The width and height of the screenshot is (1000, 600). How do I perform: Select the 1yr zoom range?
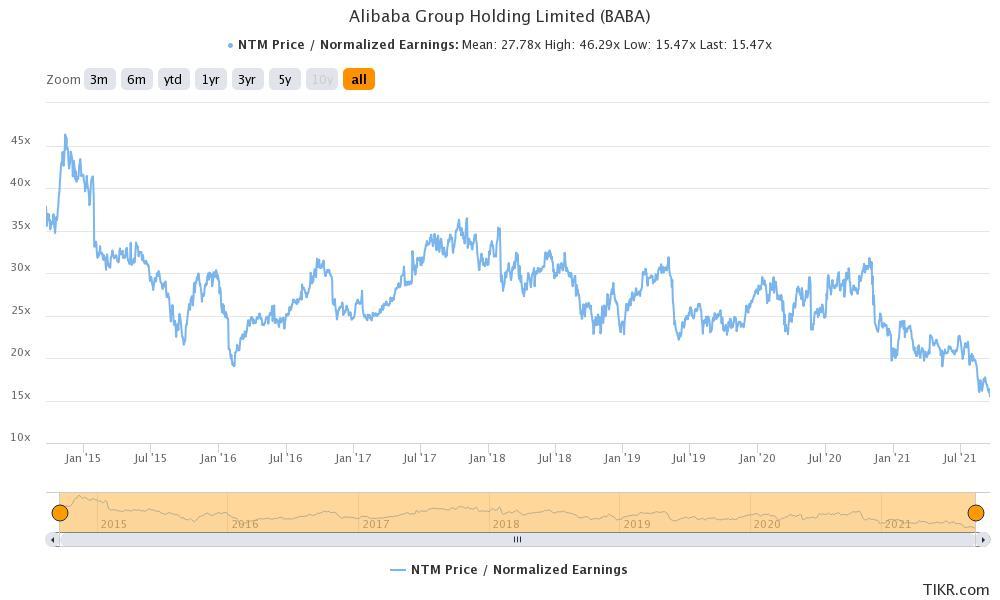(x=210, y=79)
